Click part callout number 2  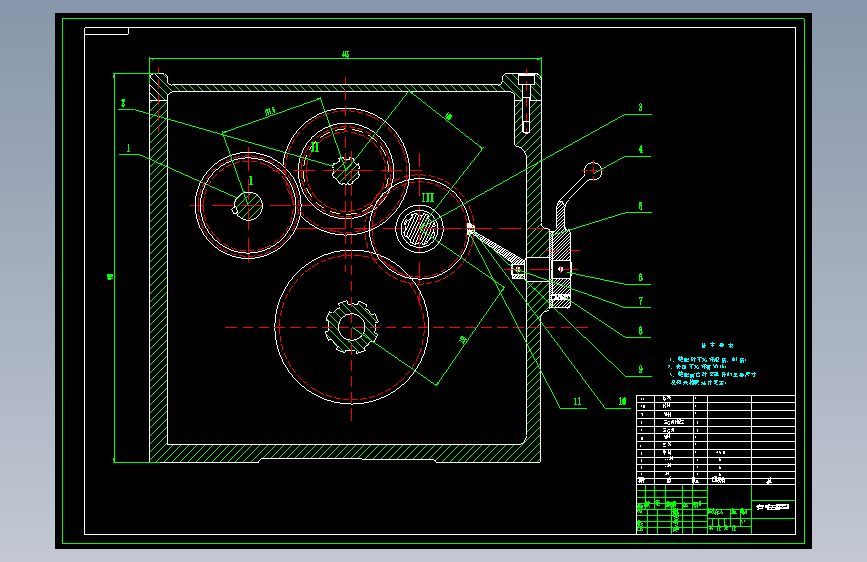click(123, 103)
